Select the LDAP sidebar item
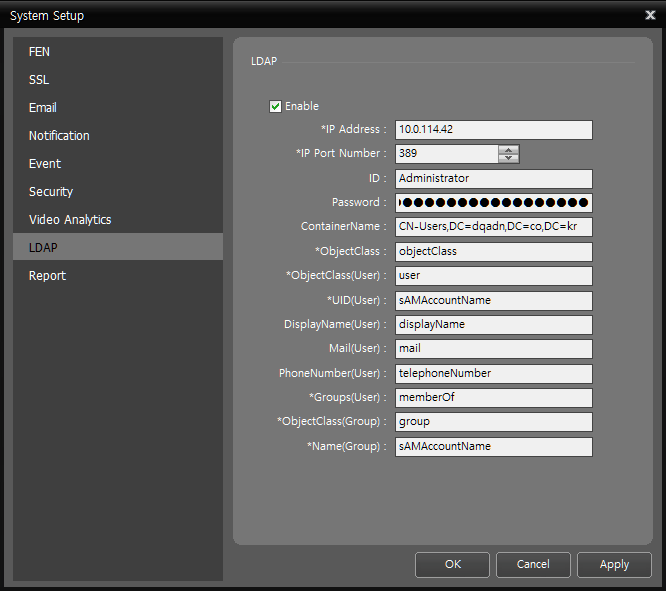The image size is (666, 591). pyautogui.click(x=118, y=247)
